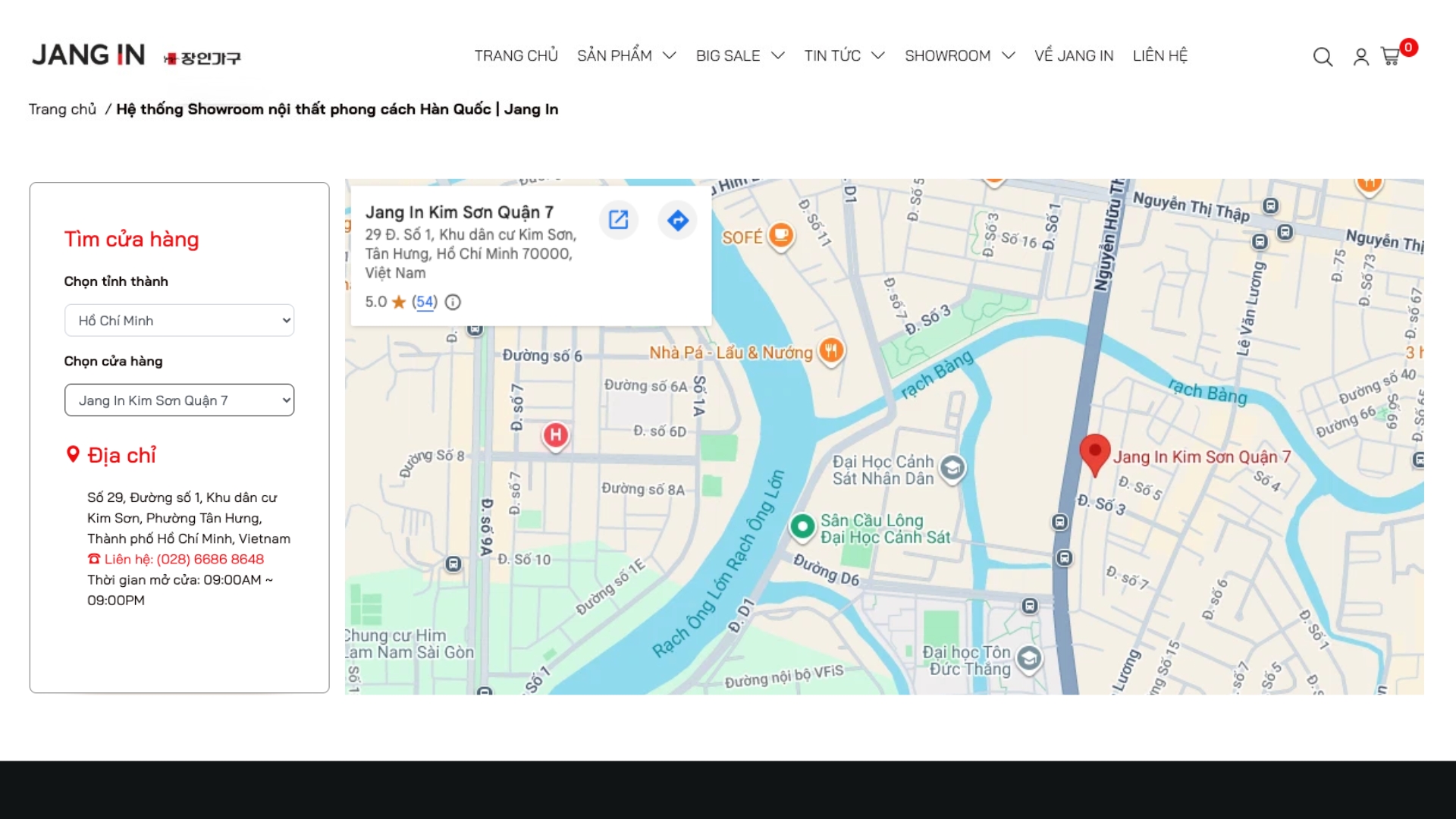The width and height of the screenshot is (1456, 819).
Task: Open VỀ JANG IN menu item
Action: coord(1074,55)
